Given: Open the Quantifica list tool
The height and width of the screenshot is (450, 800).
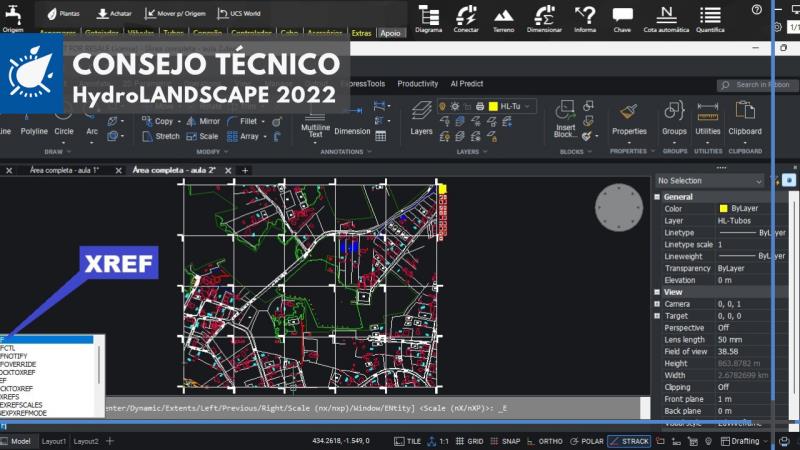Looking at the screenshot, I should coord(710,19).
